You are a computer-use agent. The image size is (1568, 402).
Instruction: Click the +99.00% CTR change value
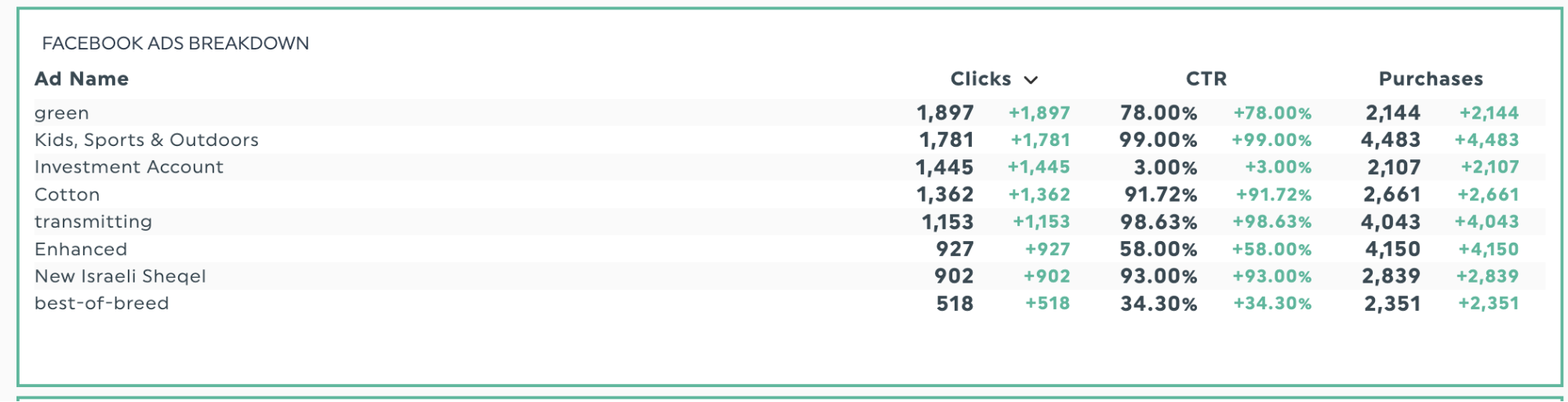point(1271,141)
